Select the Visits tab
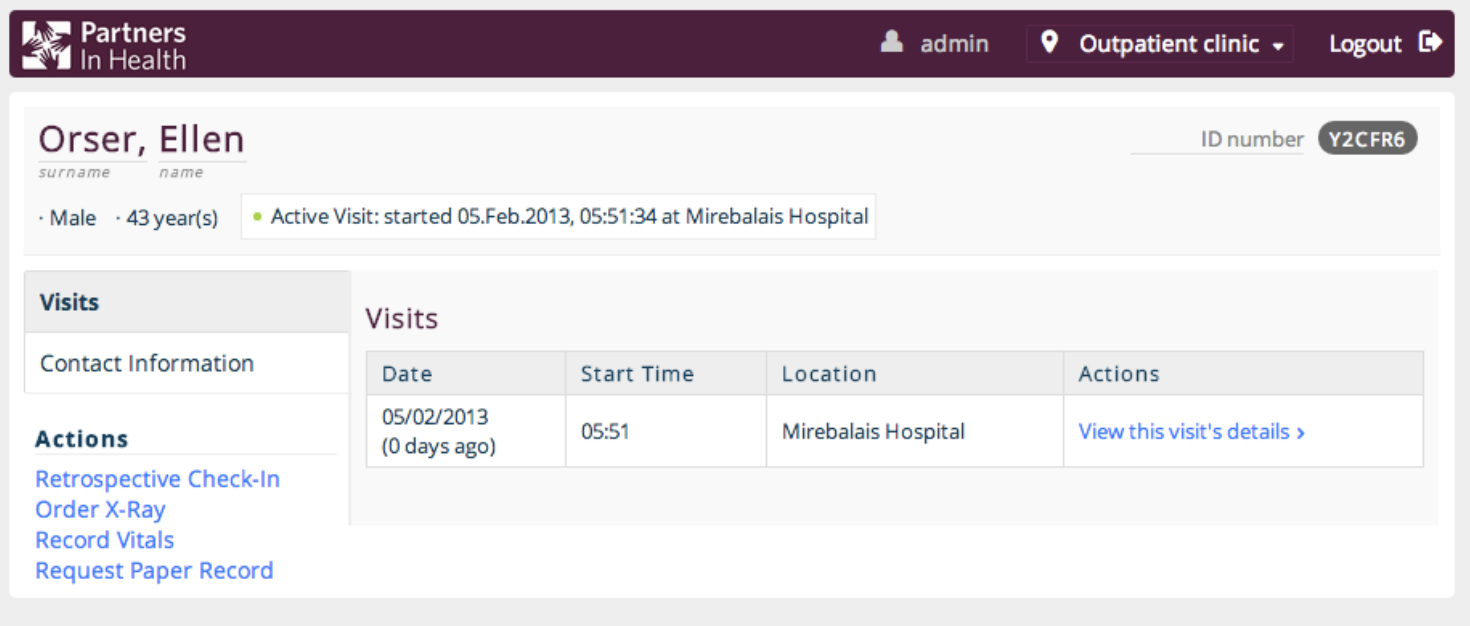 click(x=68, y=302)
